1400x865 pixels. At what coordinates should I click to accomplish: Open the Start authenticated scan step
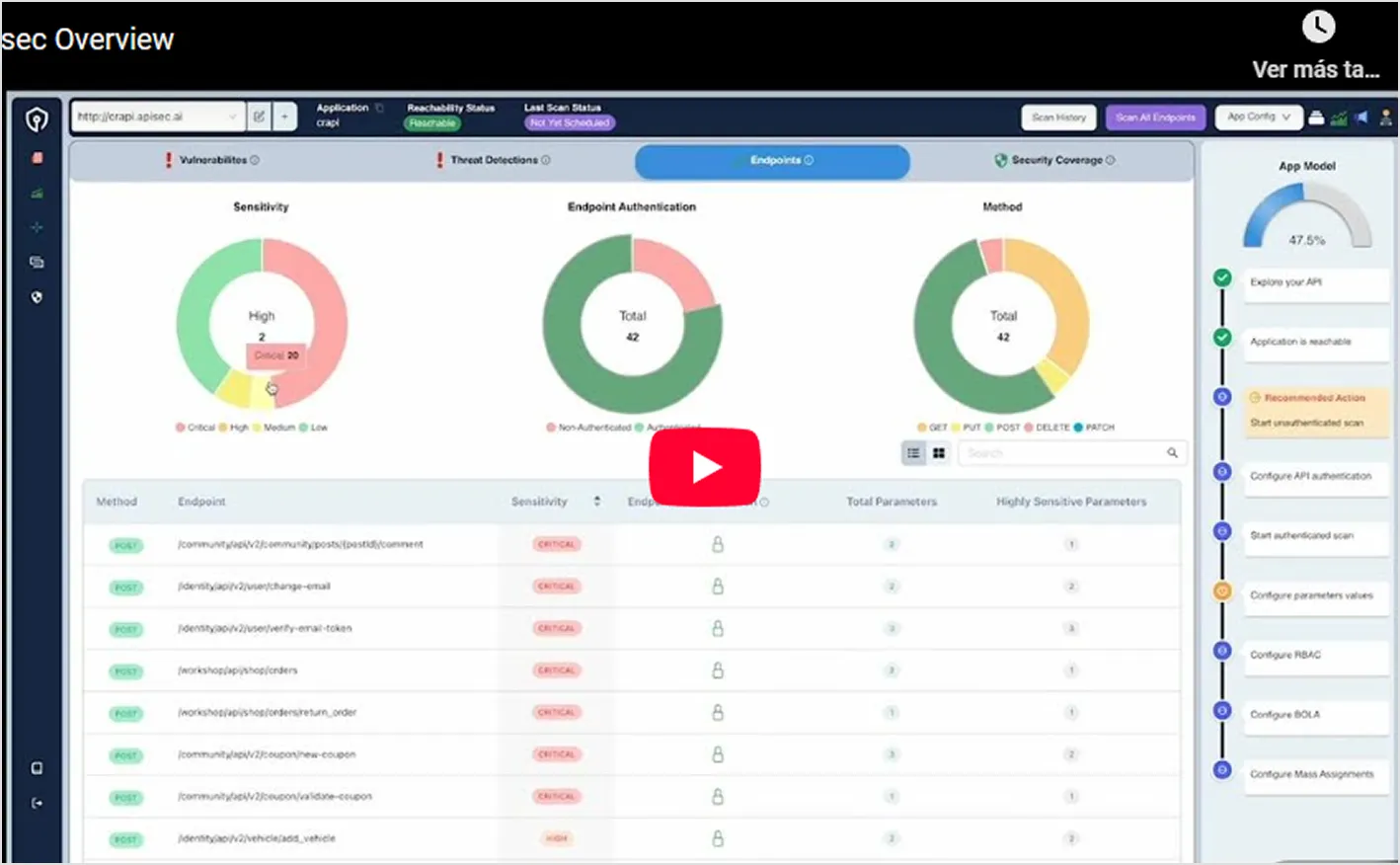click(x=1315, y=536)
